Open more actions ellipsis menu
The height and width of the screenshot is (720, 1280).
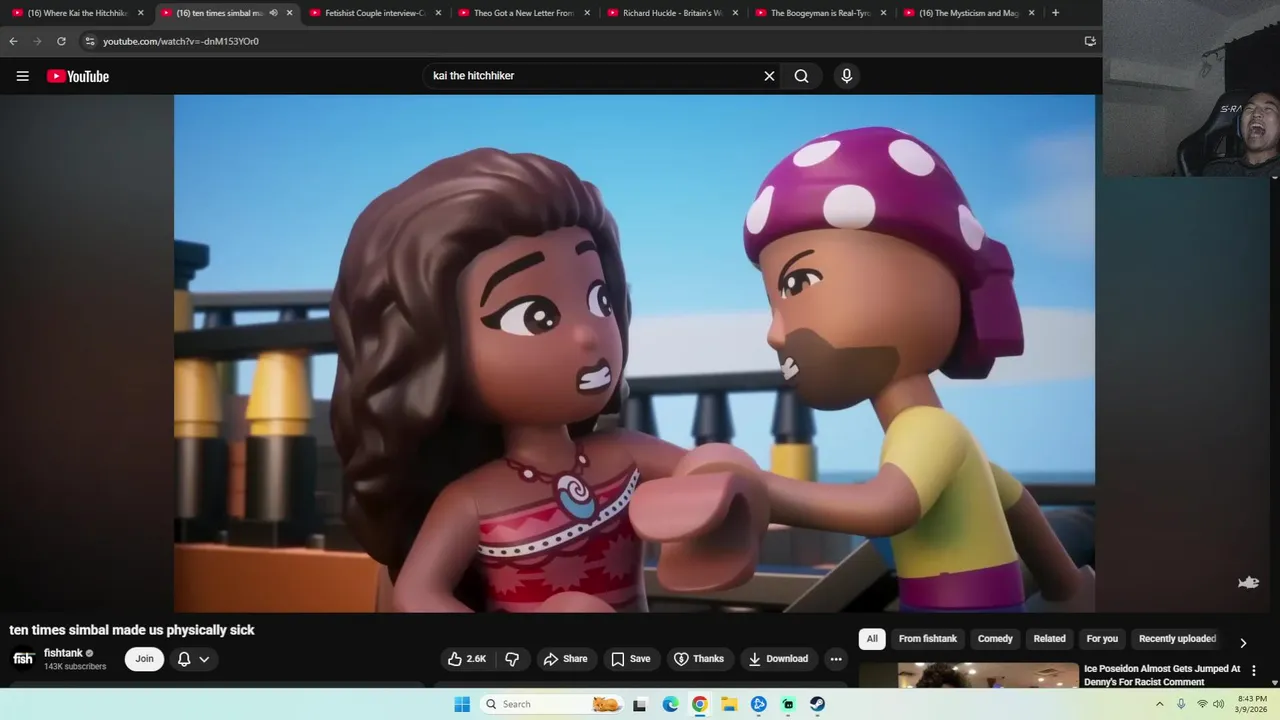point(836,659)
